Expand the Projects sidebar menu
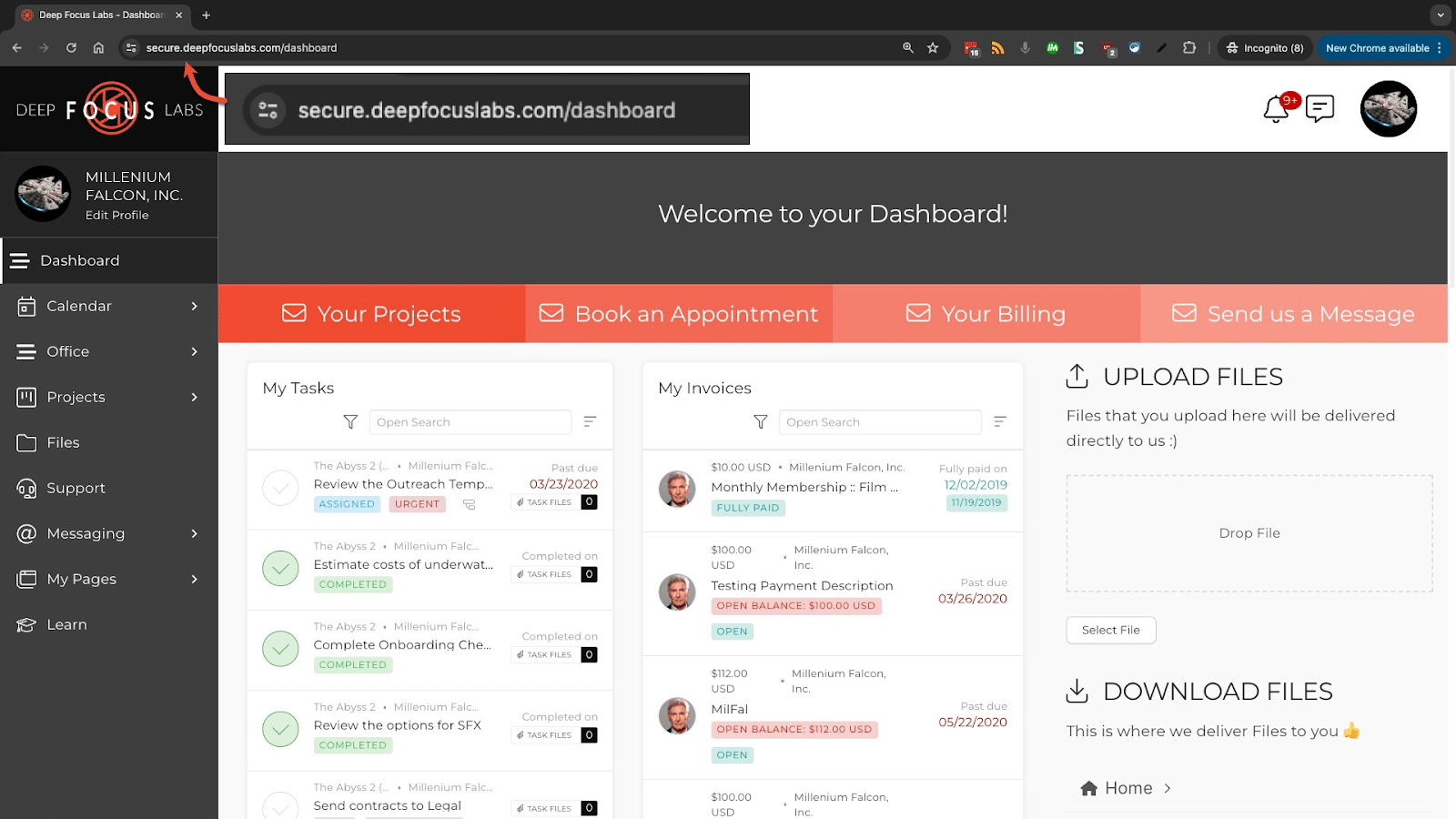1456x819 pixels. 75,397
